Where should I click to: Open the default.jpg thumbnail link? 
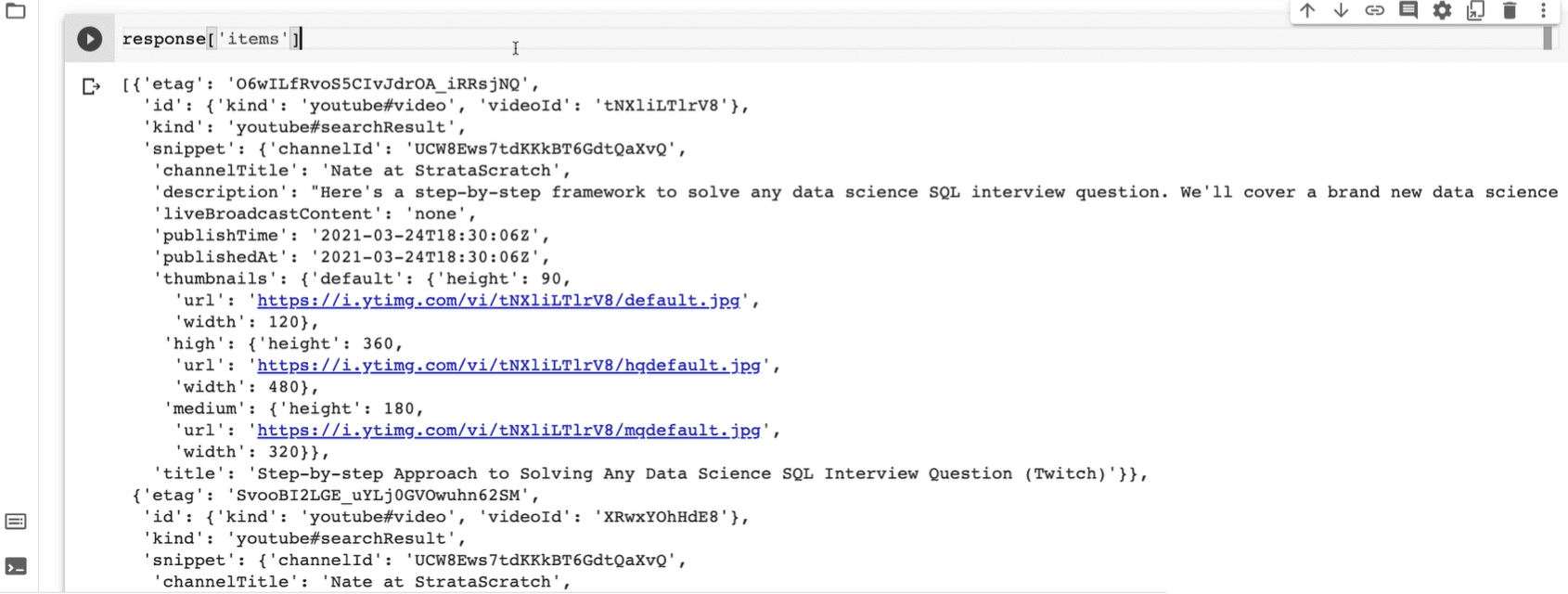coord(498,301)
